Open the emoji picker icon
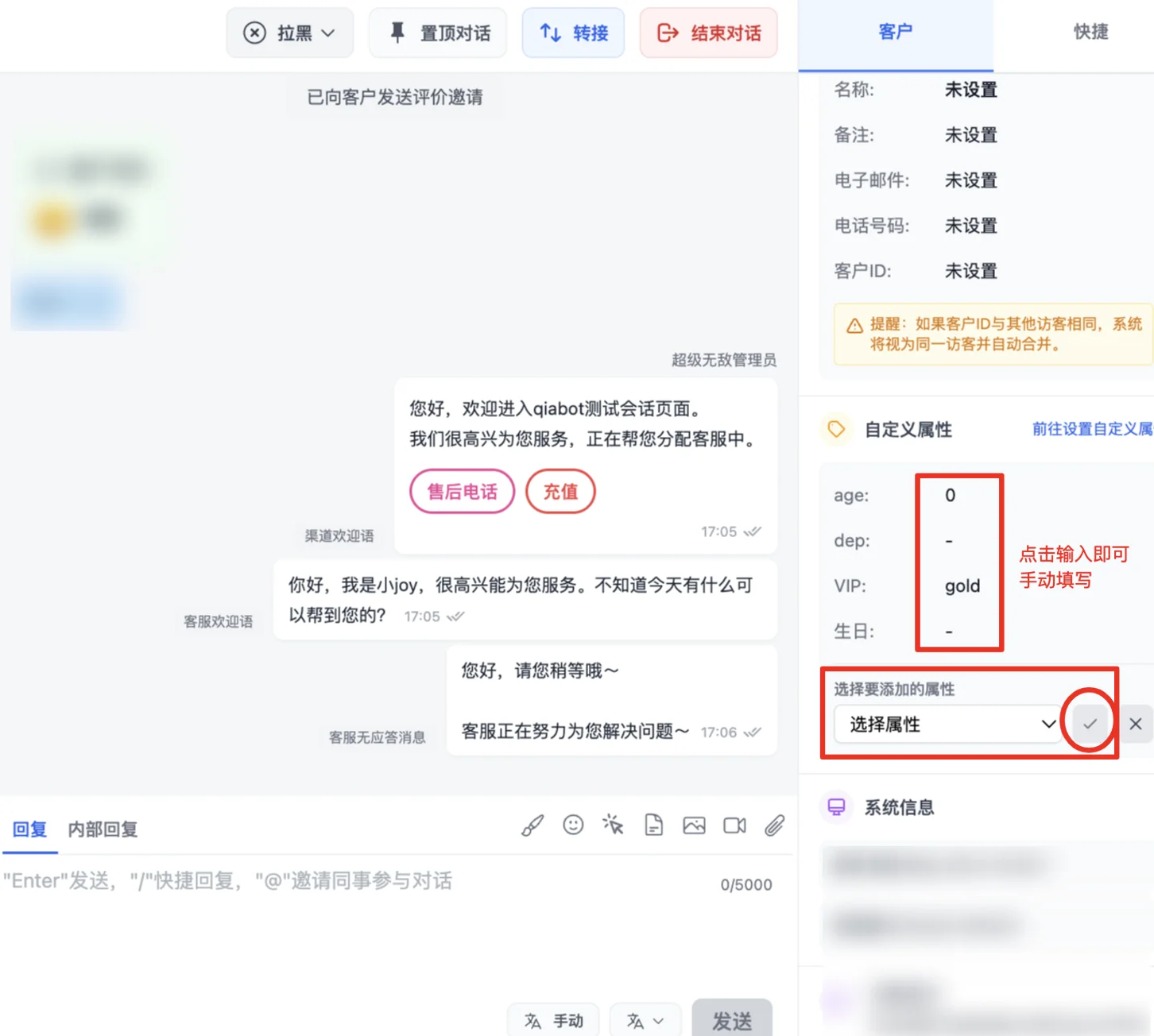Viewport: 1154px width, 1036px height. [x=574, y=826]
